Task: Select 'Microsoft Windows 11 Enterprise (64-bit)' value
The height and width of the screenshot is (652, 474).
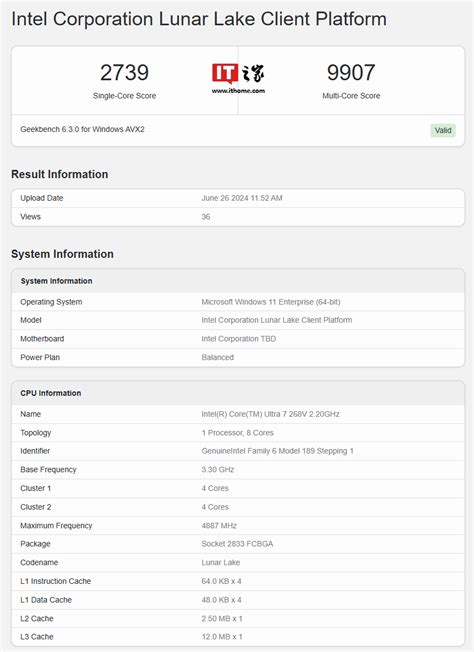Action: click(x=271, y=302)
